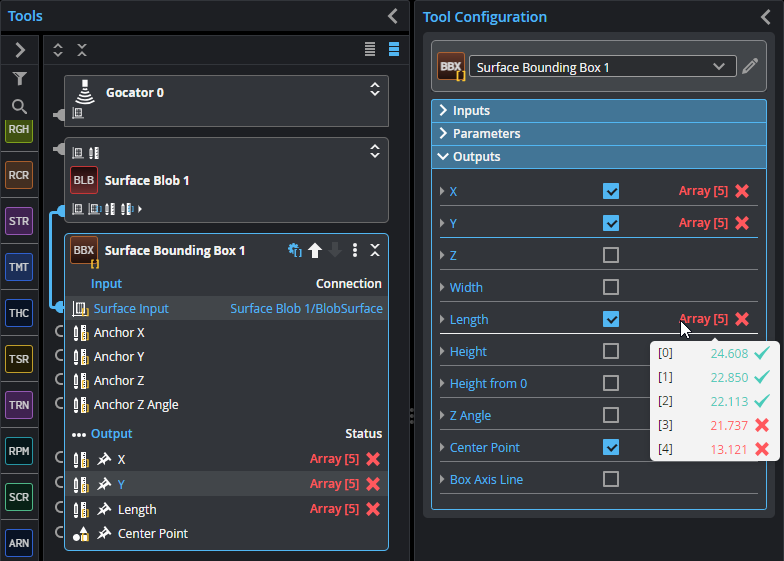Choose the RPM tool icon
Viewport: 784px width, 561px height.
click(19, 451)
